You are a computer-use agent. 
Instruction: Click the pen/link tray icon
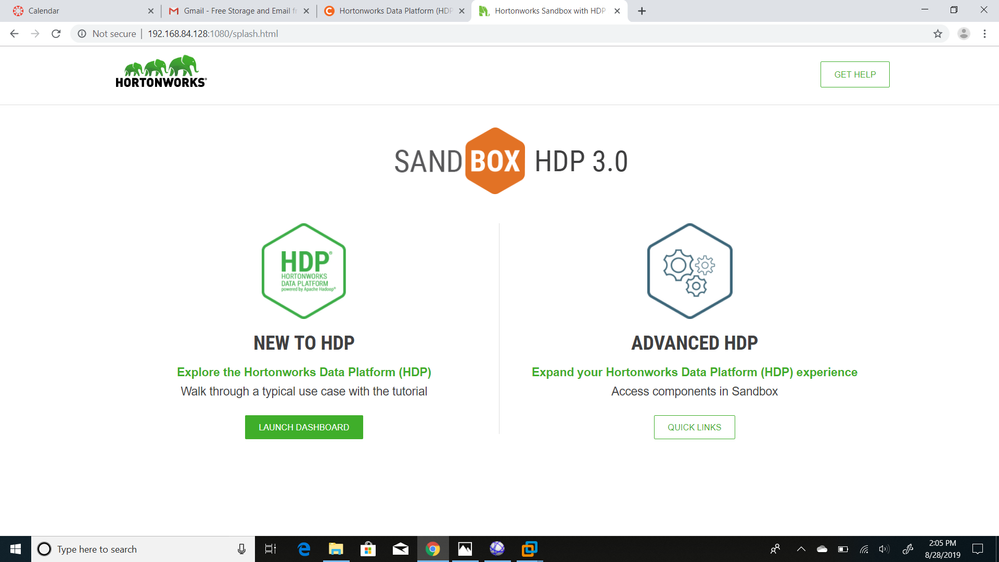coord(908,549)
